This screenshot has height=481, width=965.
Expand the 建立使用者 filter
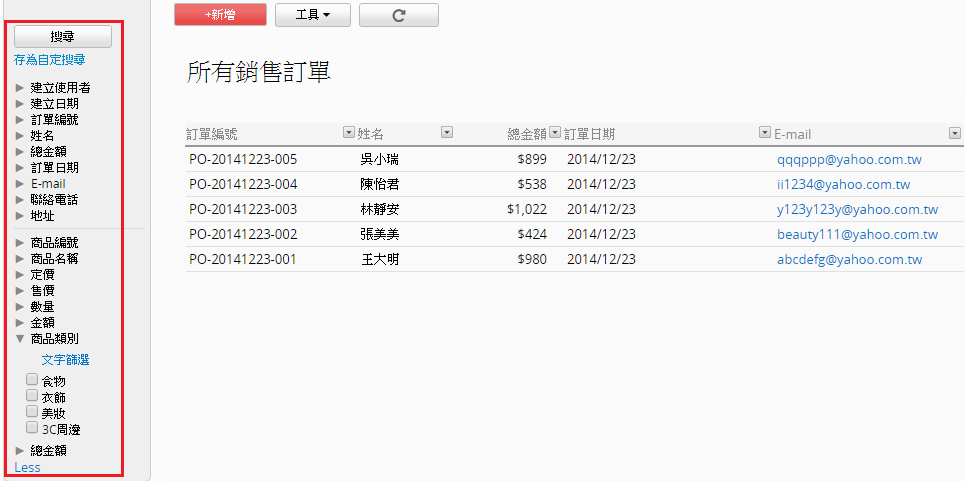pos(20,88)
